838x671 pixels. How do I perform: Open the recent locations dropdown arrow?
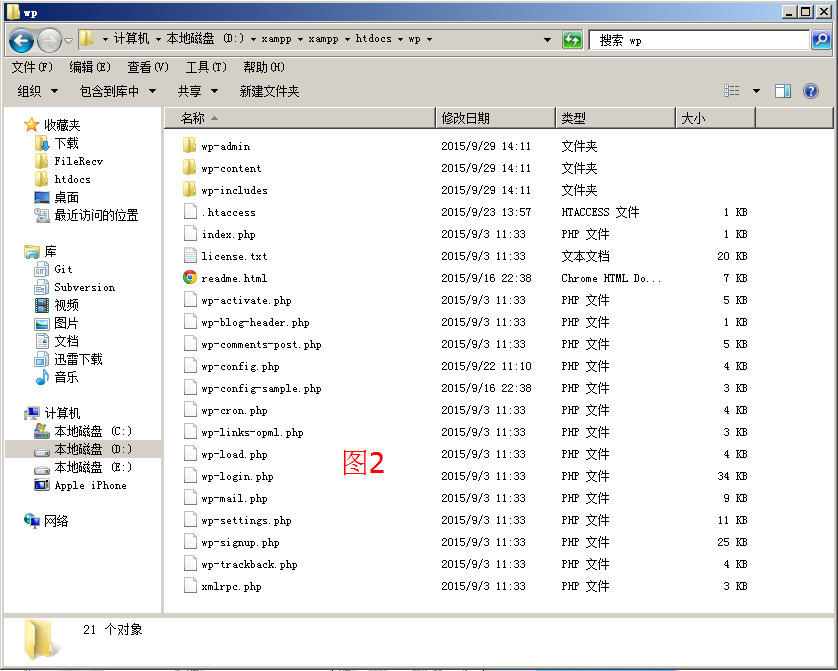(x=68, y=41)
